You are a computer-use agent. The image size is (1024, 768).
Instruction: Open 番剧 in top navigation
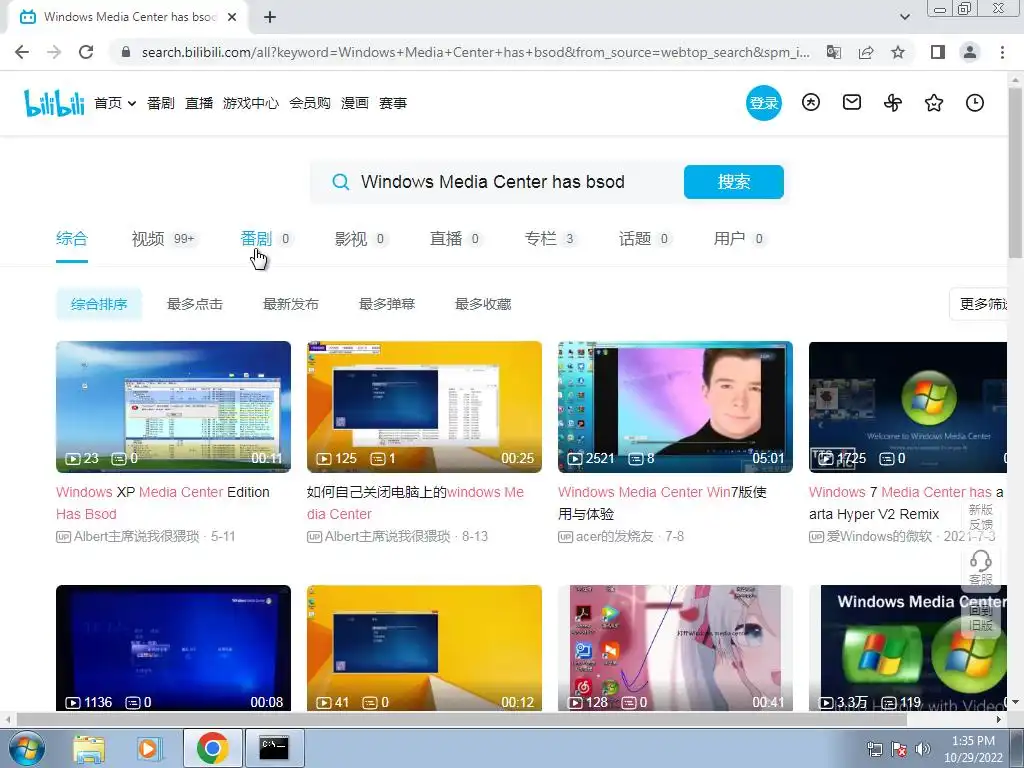point(161,103)
